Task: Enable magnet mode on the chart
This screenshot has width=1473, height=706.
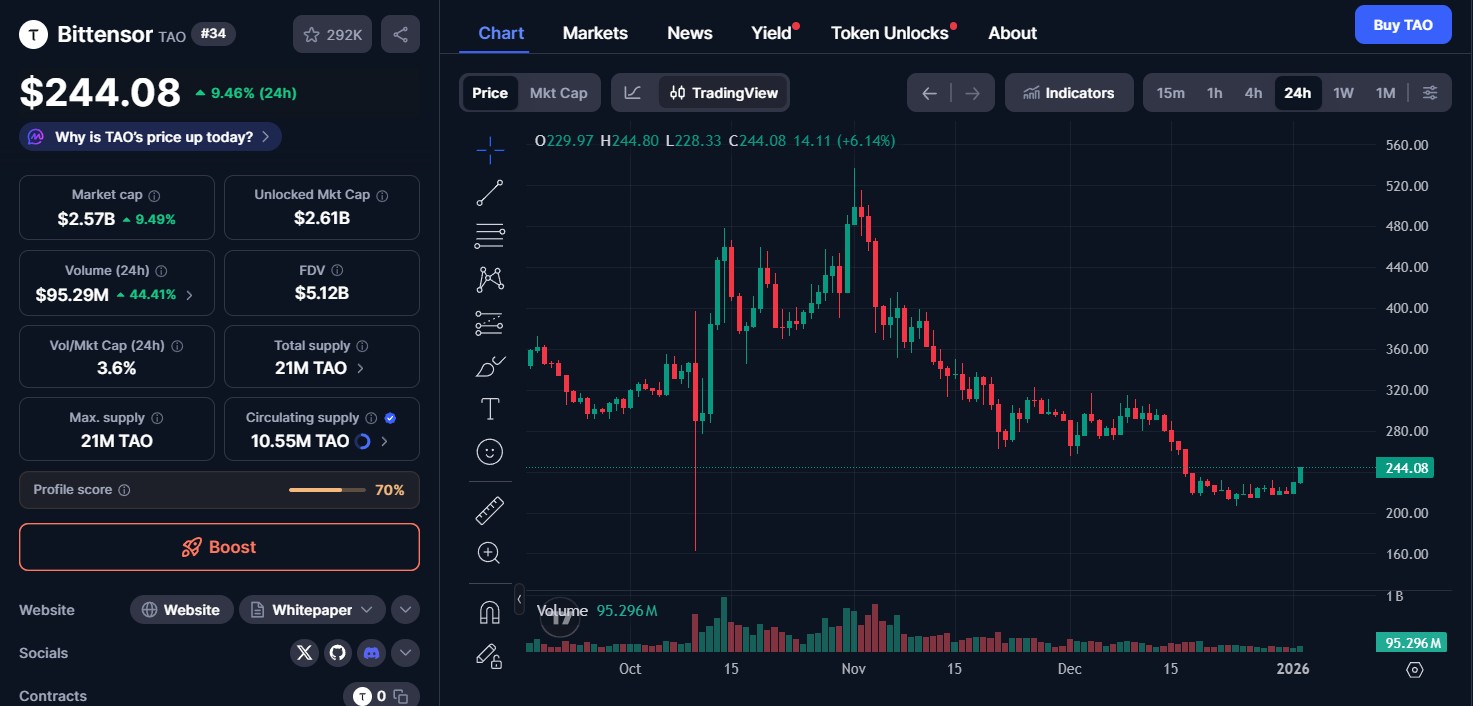Action: click(490, 611)
